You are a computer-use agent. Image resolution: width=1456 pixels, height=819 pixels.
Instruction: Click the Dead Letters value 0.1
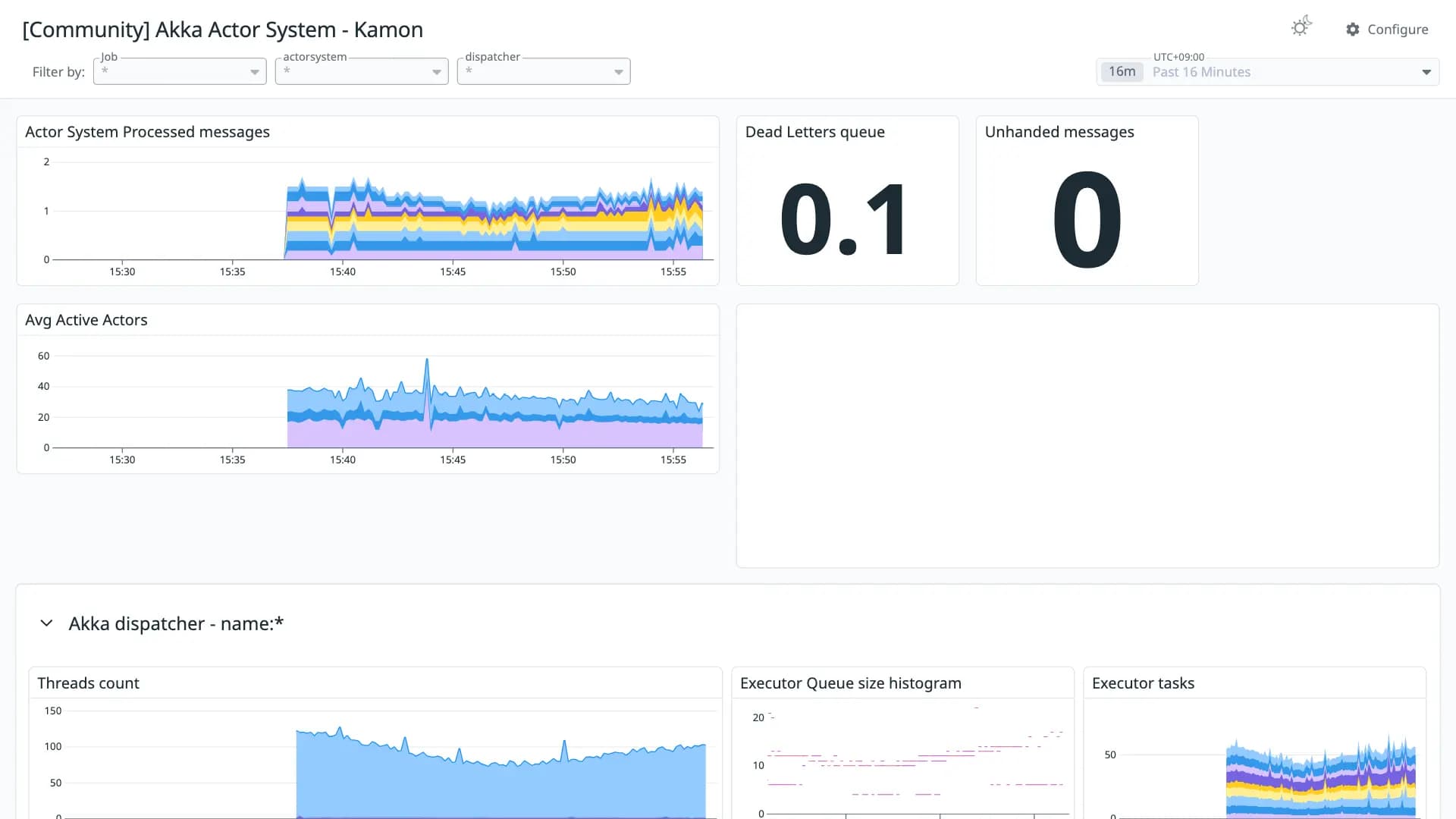[843, 220]
